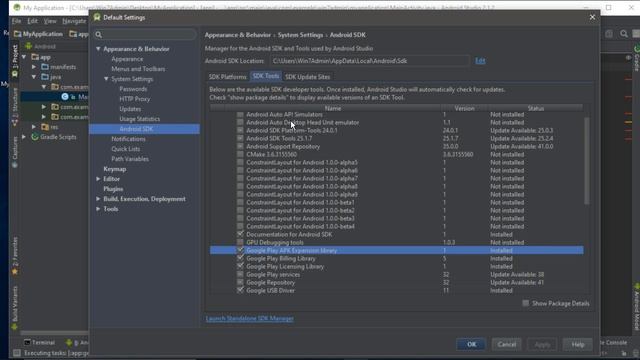The height and width of the screenshot is (360, 640).
Task: Sort table by the Name column header
Action: click(x=332, y=108)
